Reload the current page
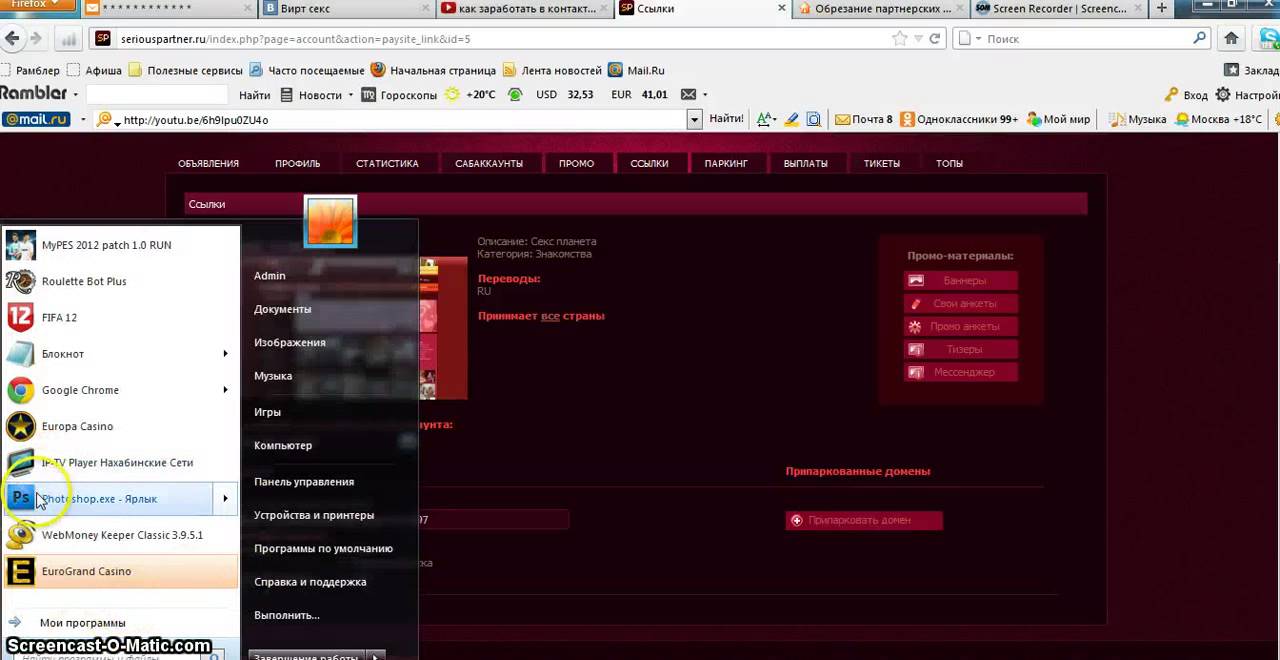 (x=935, y=39)
